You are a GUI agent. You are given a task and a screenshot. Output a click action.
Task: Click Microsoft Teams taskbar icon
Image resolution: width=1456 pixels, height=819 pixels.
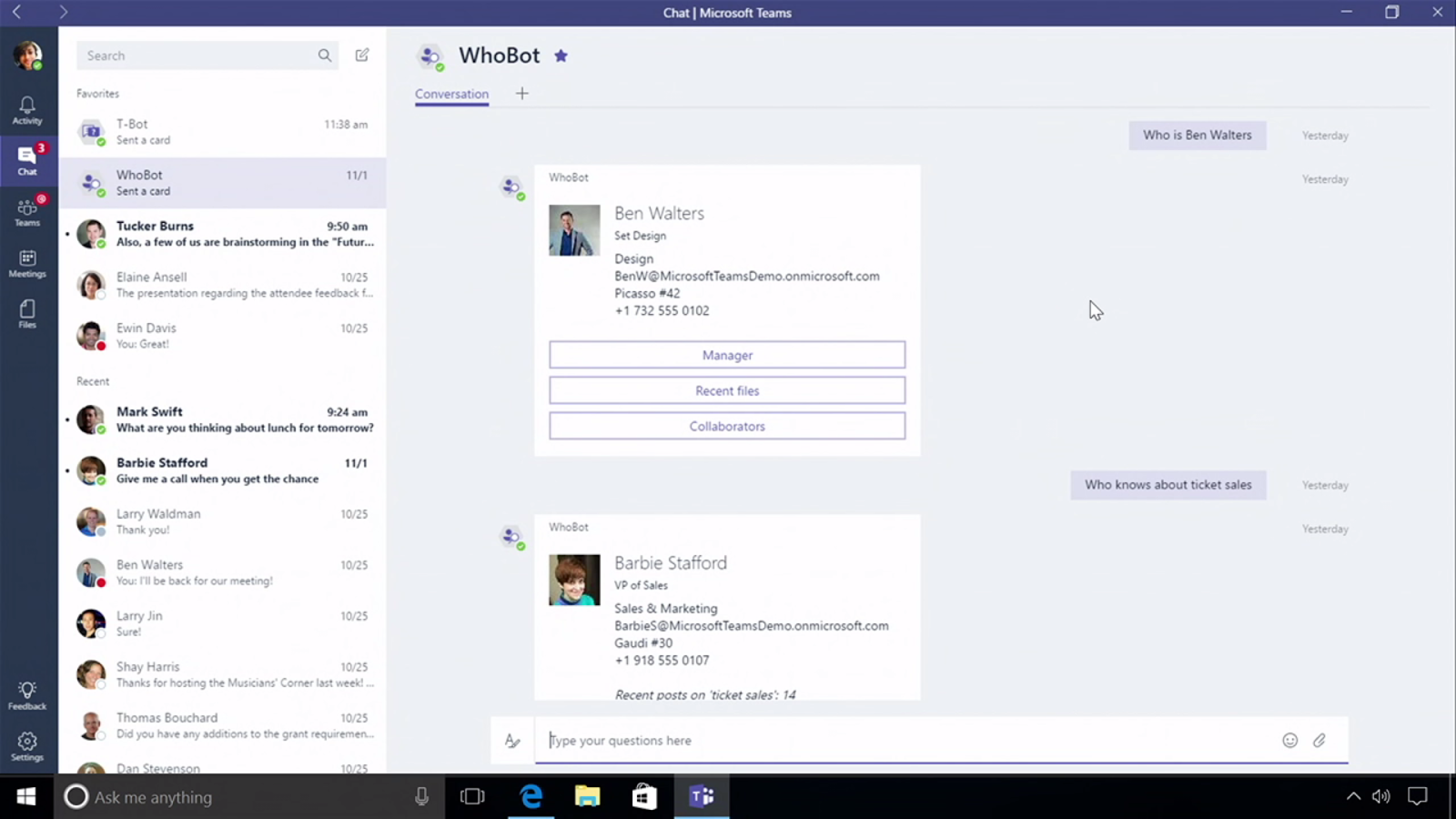point(702,797)
